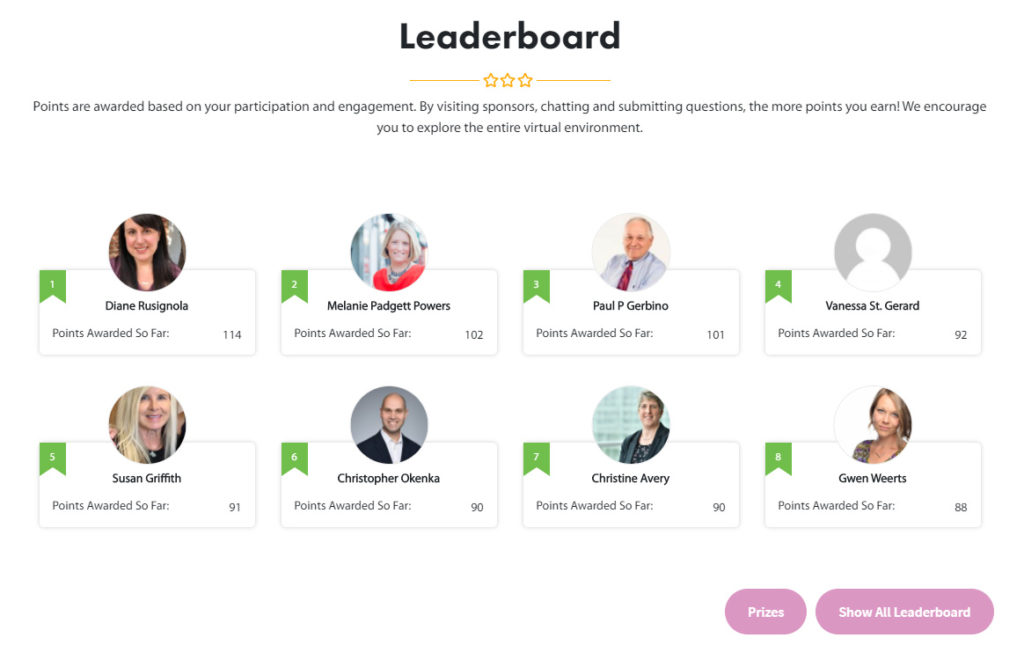This screenshot has height=660, width=1024.
Task: Select Susan Griffith's profile photo
Action: [x=147, y=424]
